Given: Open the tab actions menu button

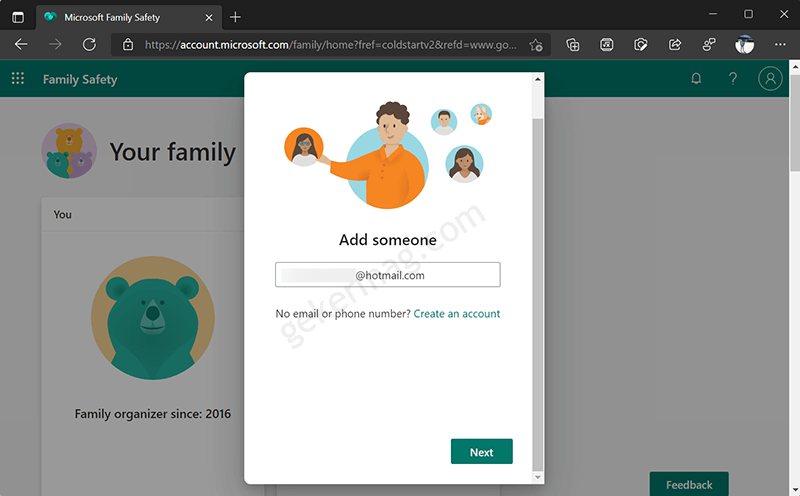Looking at the screenshot, I should [18, 17].
